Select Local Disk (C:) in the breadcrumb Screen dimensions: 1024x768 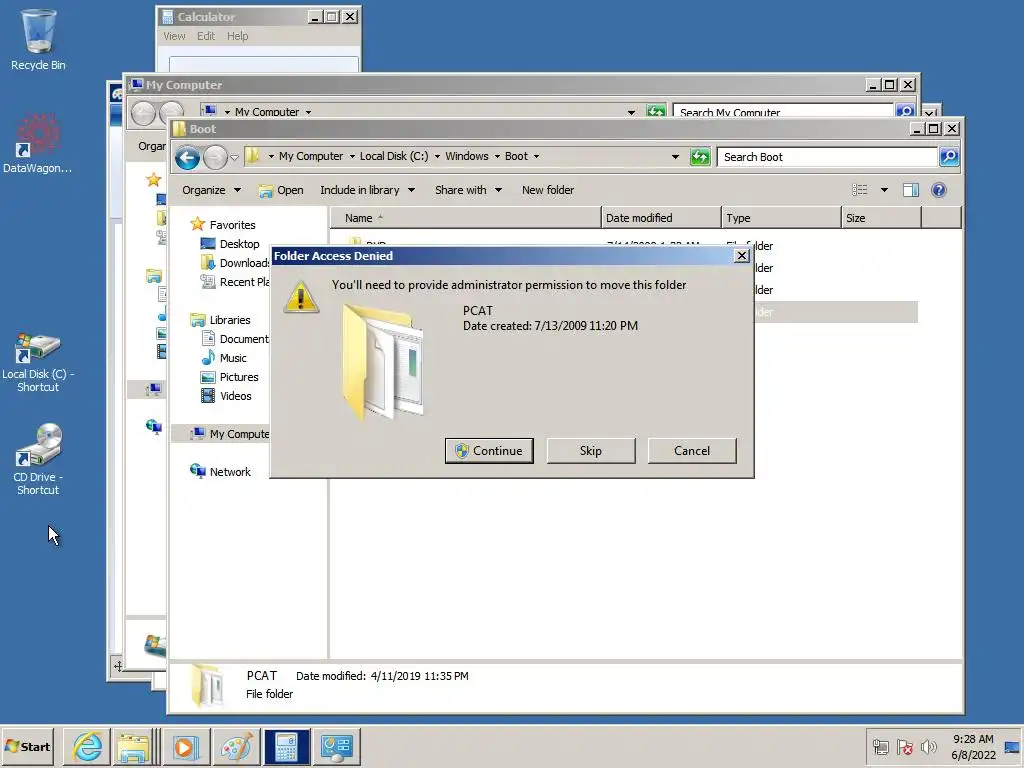click(x=394, y=157)
